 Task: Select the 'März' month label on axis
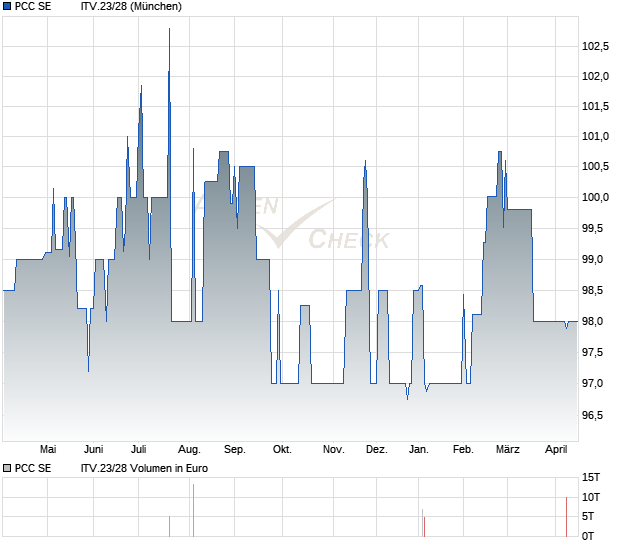pos(508,449)
